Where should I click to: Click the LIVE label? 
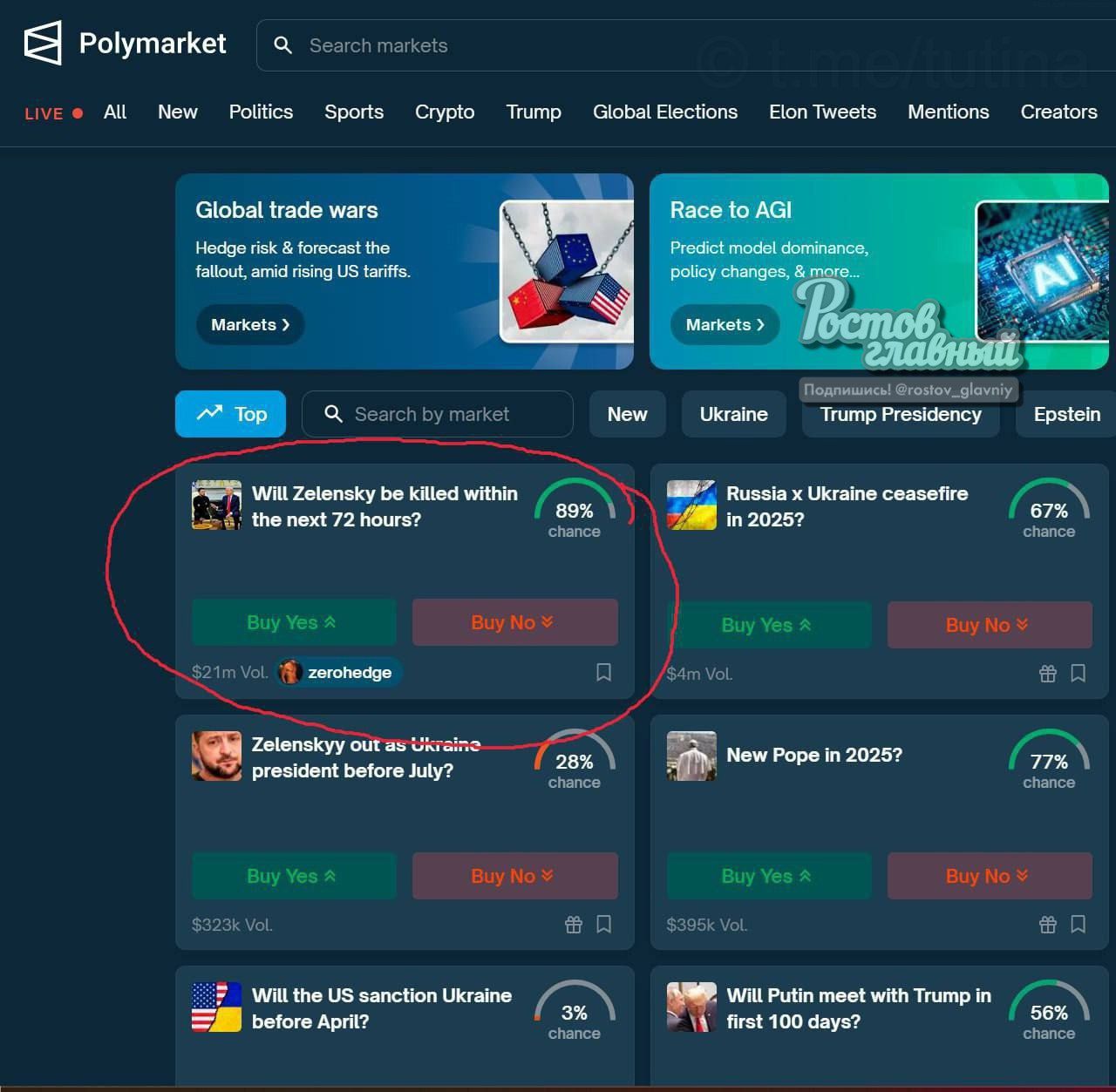click(44, 113)
